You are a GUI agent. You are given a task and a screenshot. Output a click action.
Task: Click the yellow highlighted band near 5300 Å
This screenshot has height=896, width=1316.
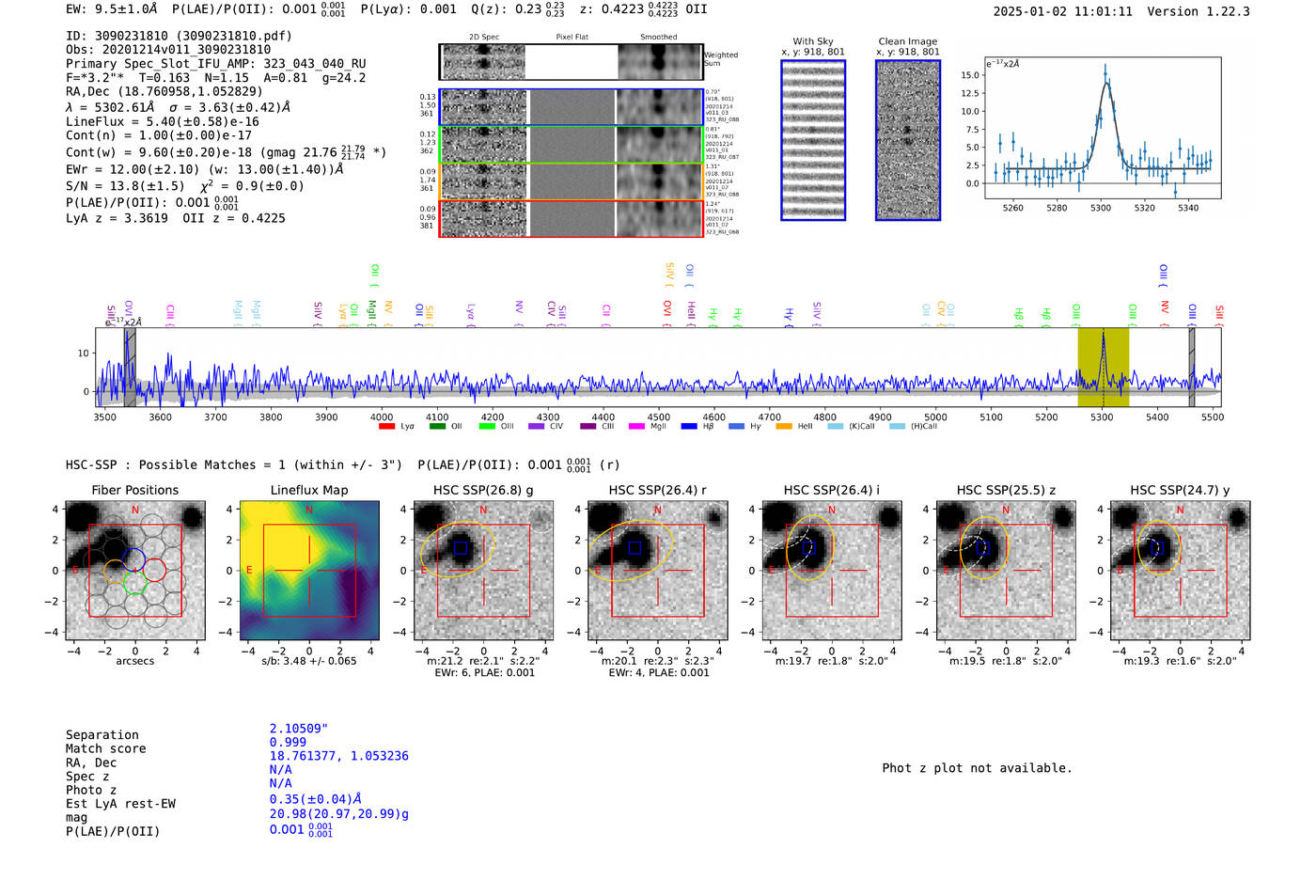(1104, 367)
